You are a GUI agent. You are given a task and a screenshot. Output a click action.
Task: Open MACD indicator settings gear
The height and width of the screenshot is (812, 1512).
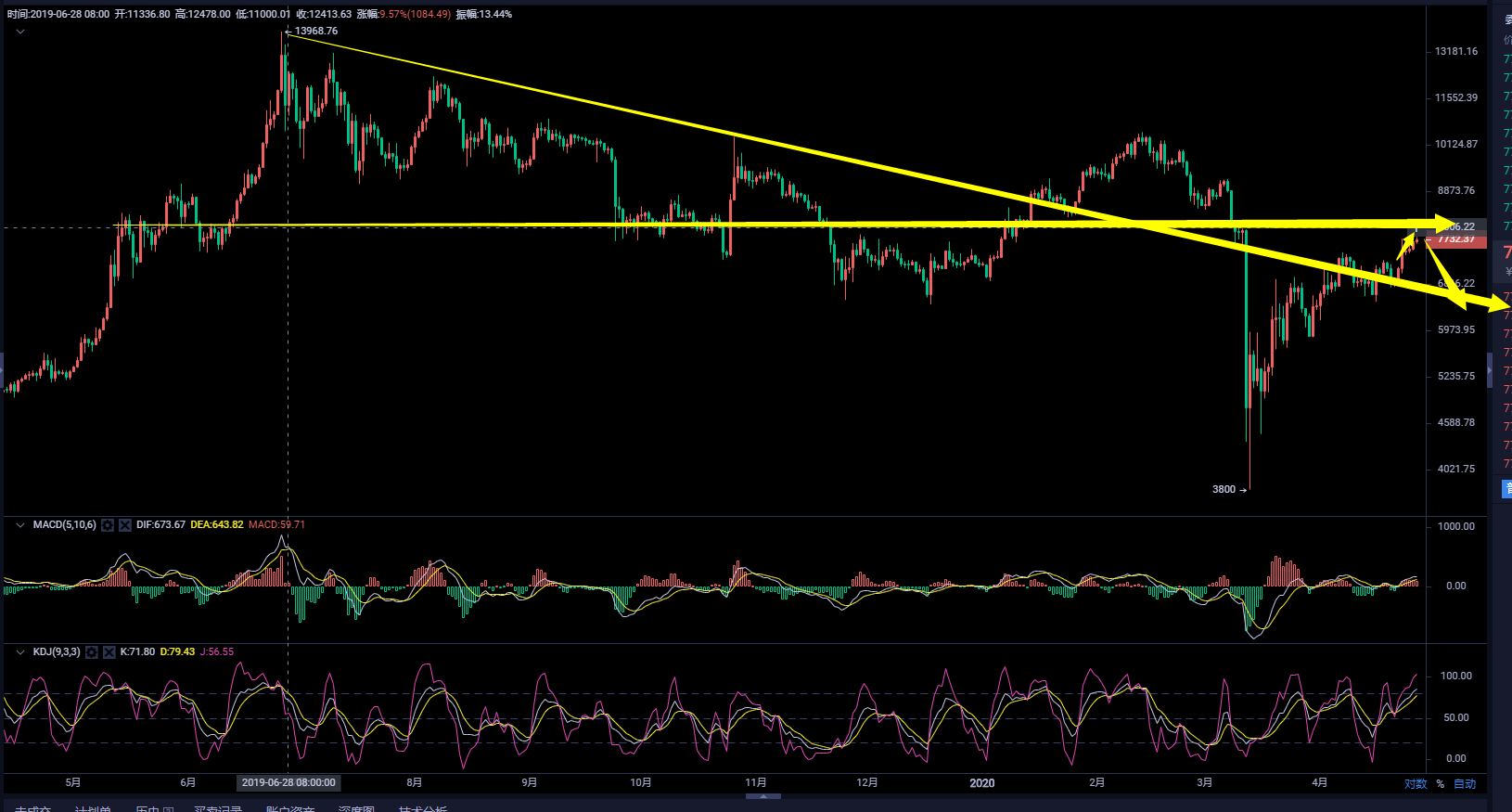click(108, 525)
